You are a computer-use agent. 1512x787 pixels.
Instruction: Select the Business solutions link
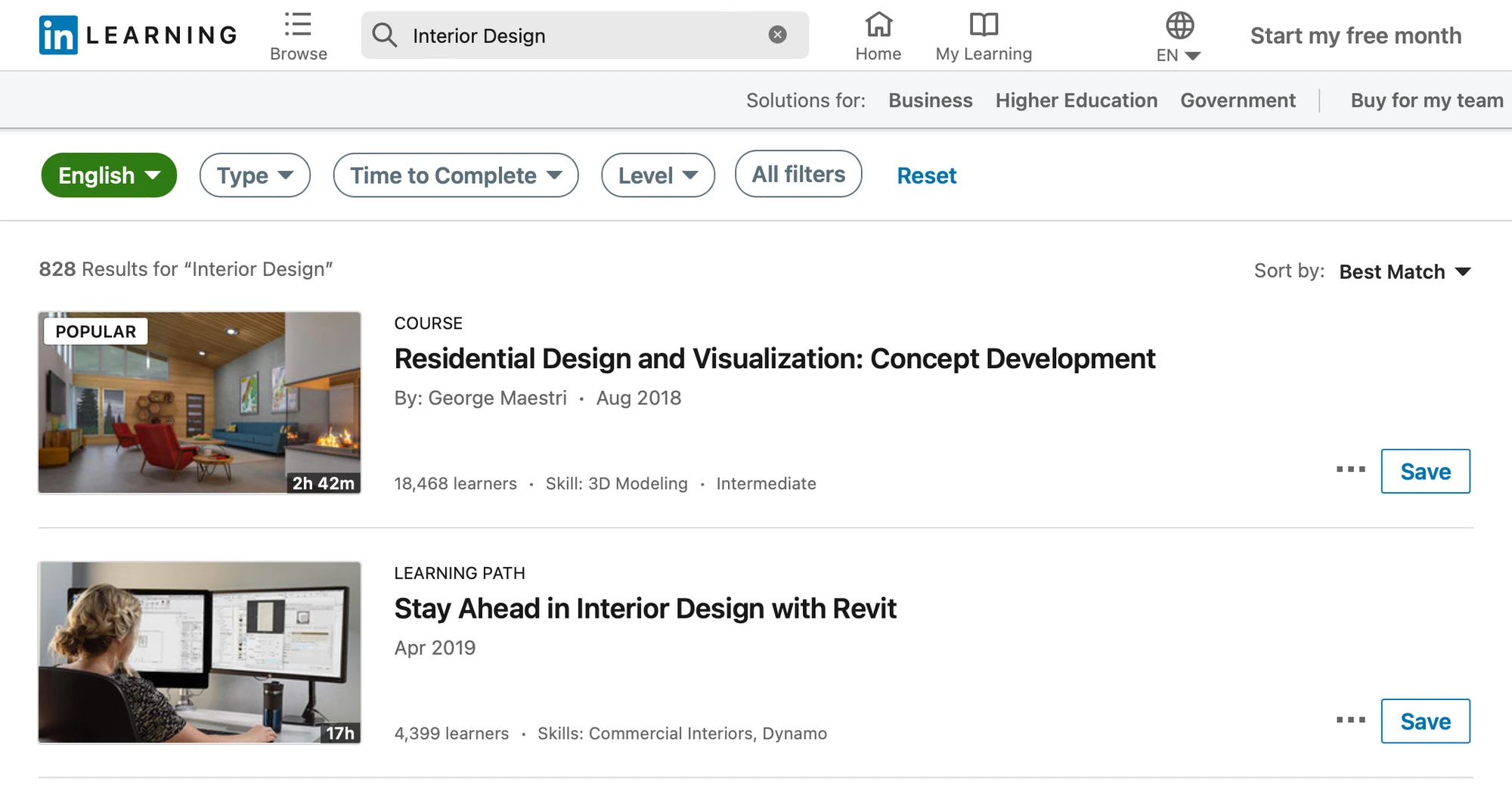point(930,101)
